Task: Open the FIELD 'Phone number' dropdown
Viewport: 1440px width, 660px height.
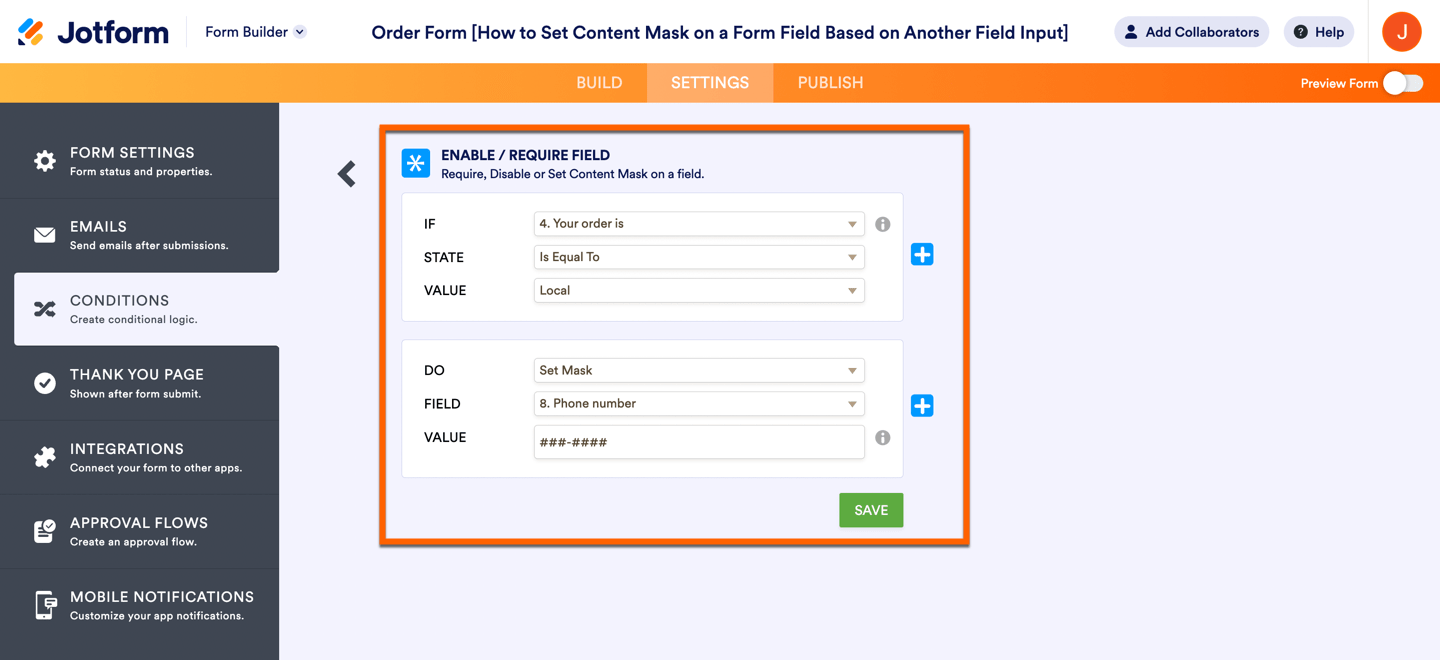Action: (x=698, y=404)
